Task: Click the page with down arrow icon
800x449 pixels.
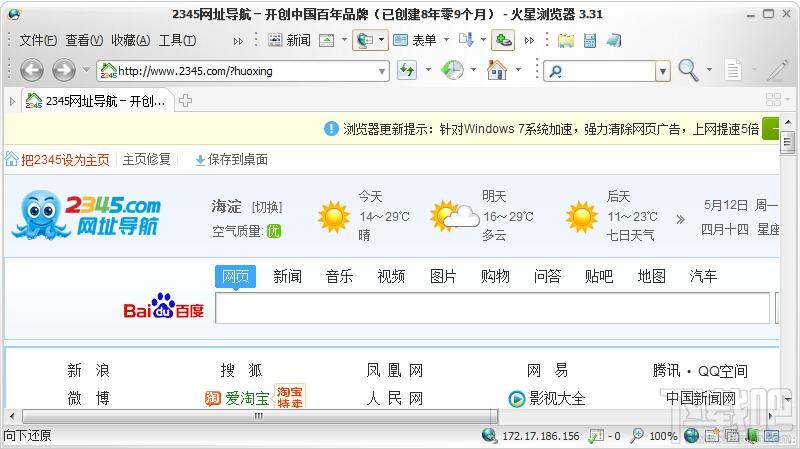Action: coord(466,40)
